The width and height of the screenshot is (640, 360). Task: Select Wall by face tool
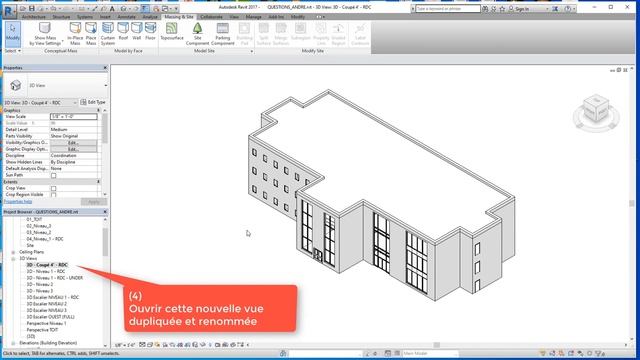coord(137,32)
